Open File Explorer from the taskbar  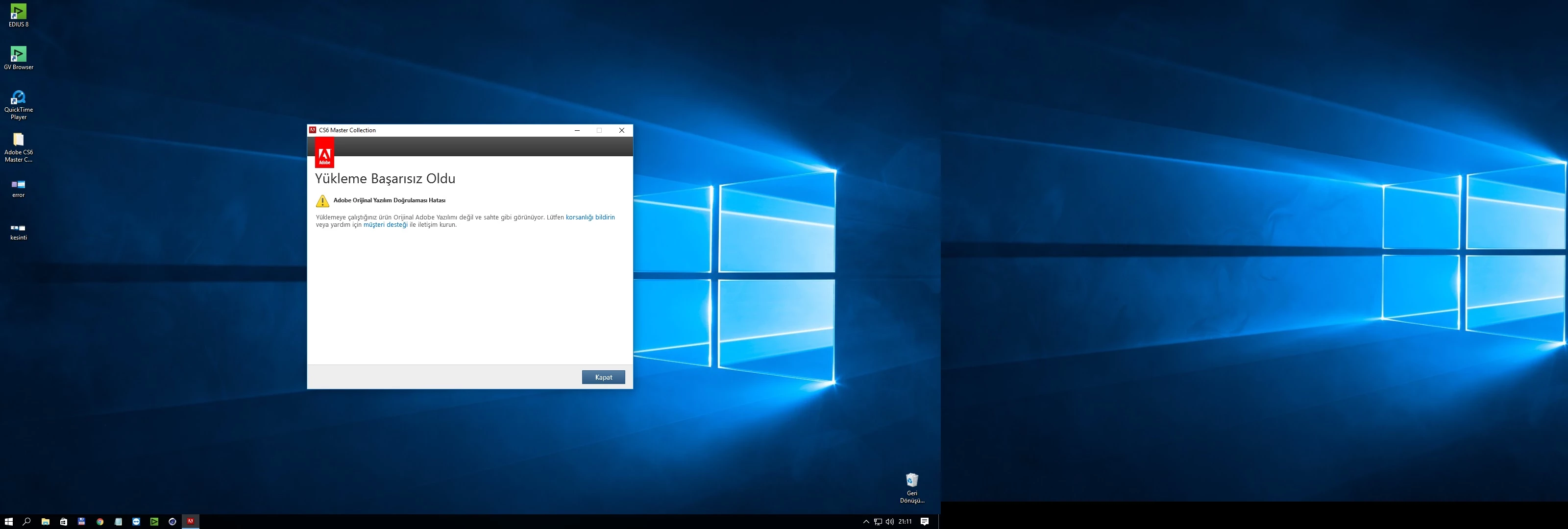coord(45,522)
